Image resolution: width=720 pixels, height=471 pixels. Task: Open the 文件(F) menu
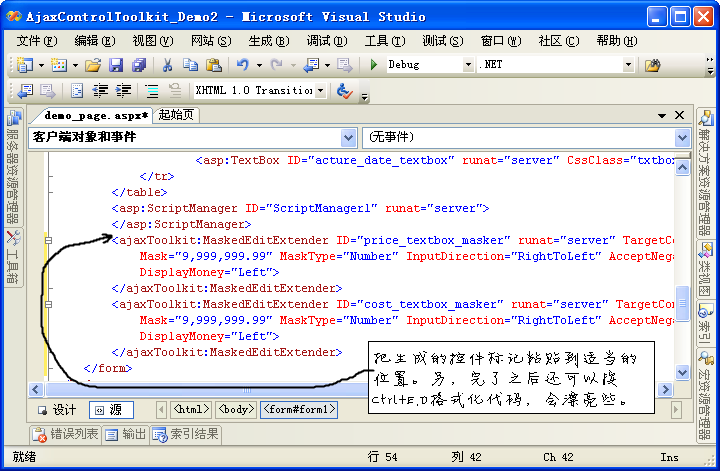[37, 41]
